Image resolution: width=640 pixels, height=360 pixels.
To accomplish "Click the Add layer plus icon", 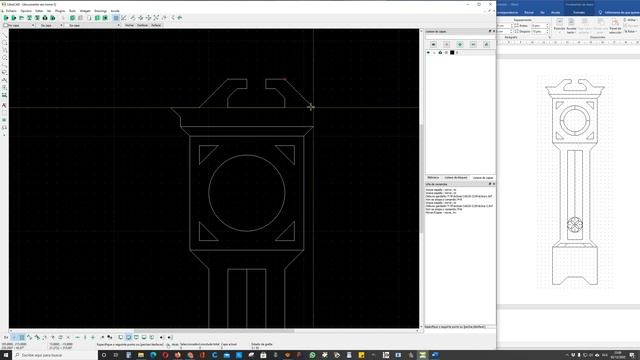I will click(460, 44).
